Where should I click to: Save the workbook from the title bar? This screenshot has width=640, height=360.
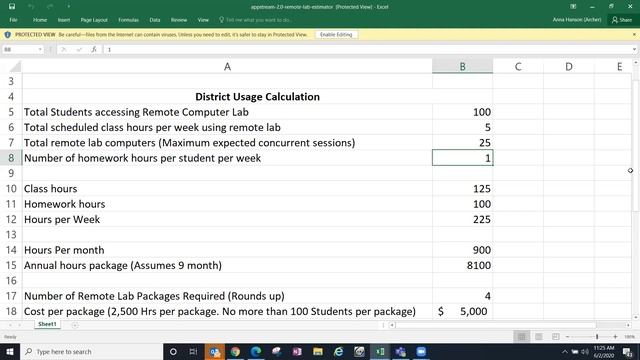12,7
